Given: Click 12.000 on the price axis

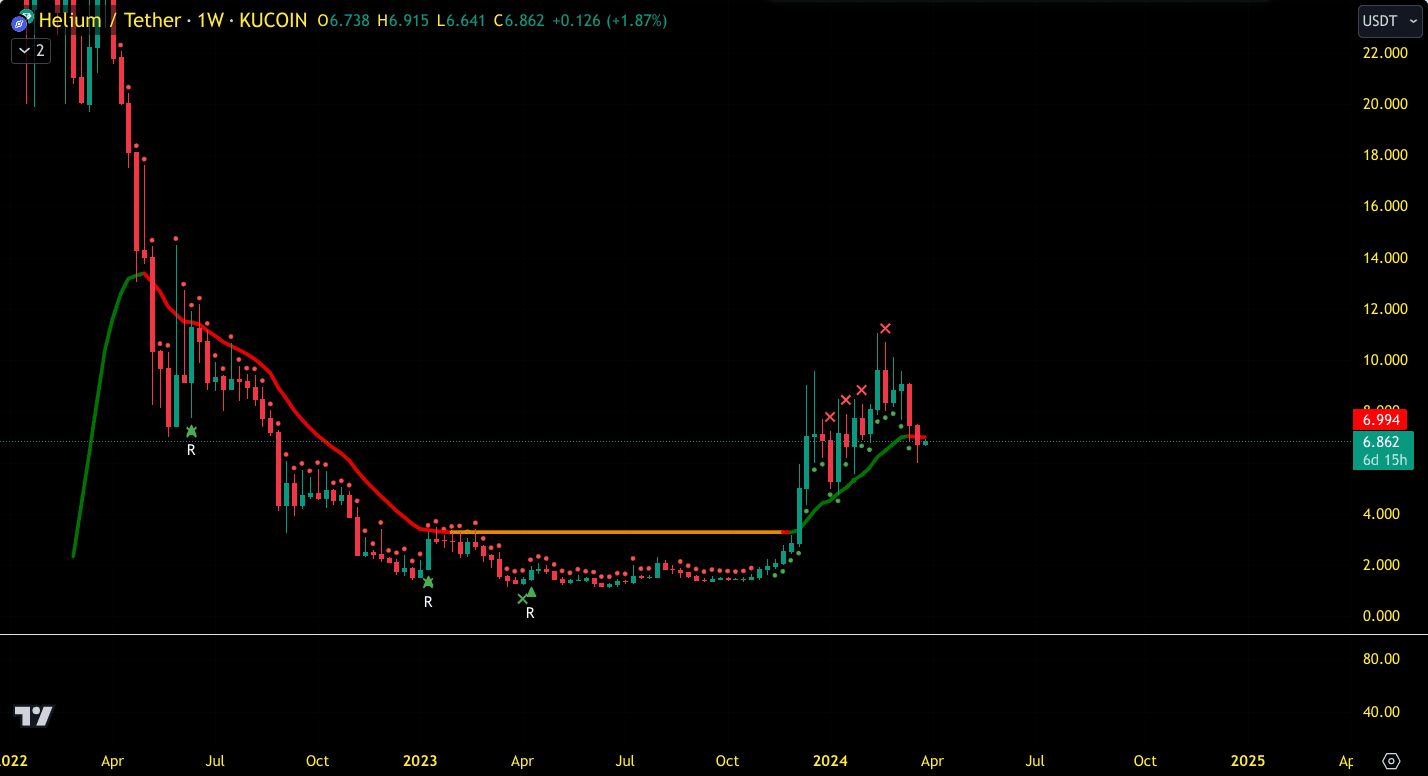Looking at the screenshot, I should 1384,309.
